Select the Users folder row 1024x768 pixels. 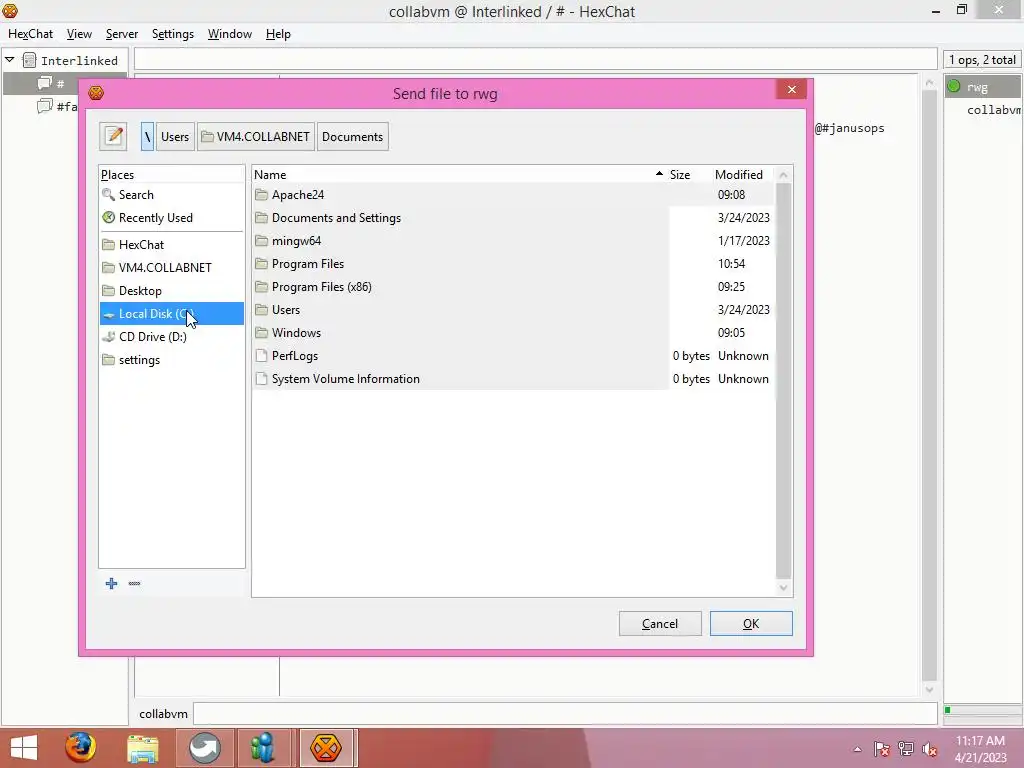pos(513,310)
